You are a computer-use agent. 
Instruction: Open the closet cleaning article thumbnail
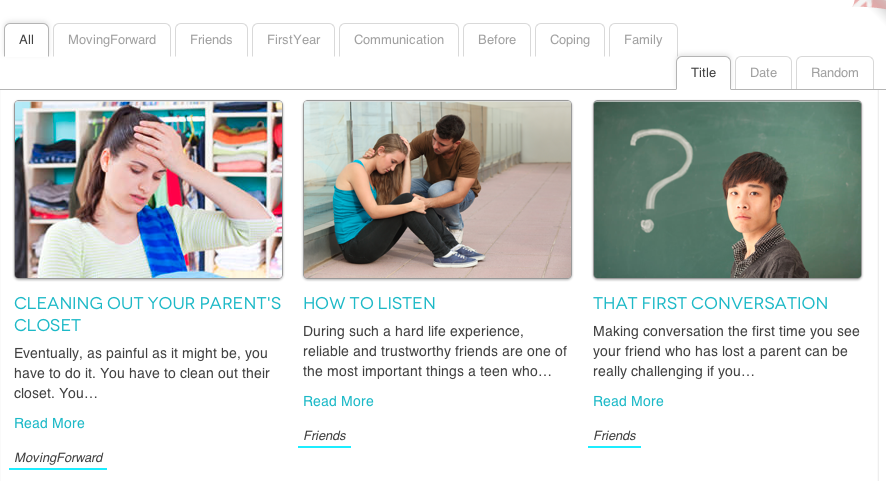click(148, 189)
